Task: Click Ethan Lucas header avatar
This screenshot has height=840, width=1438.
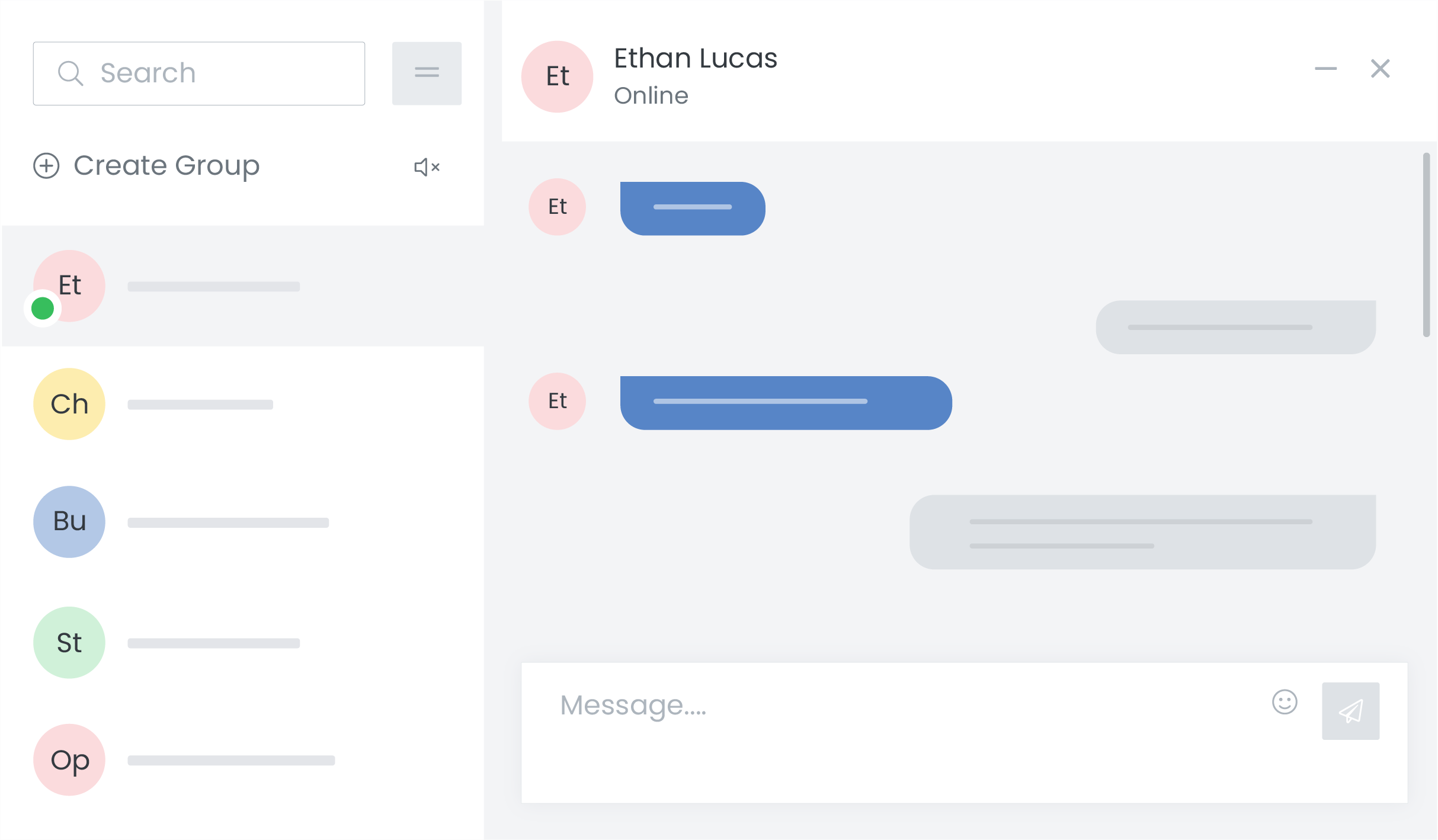Action: (557, 76)
